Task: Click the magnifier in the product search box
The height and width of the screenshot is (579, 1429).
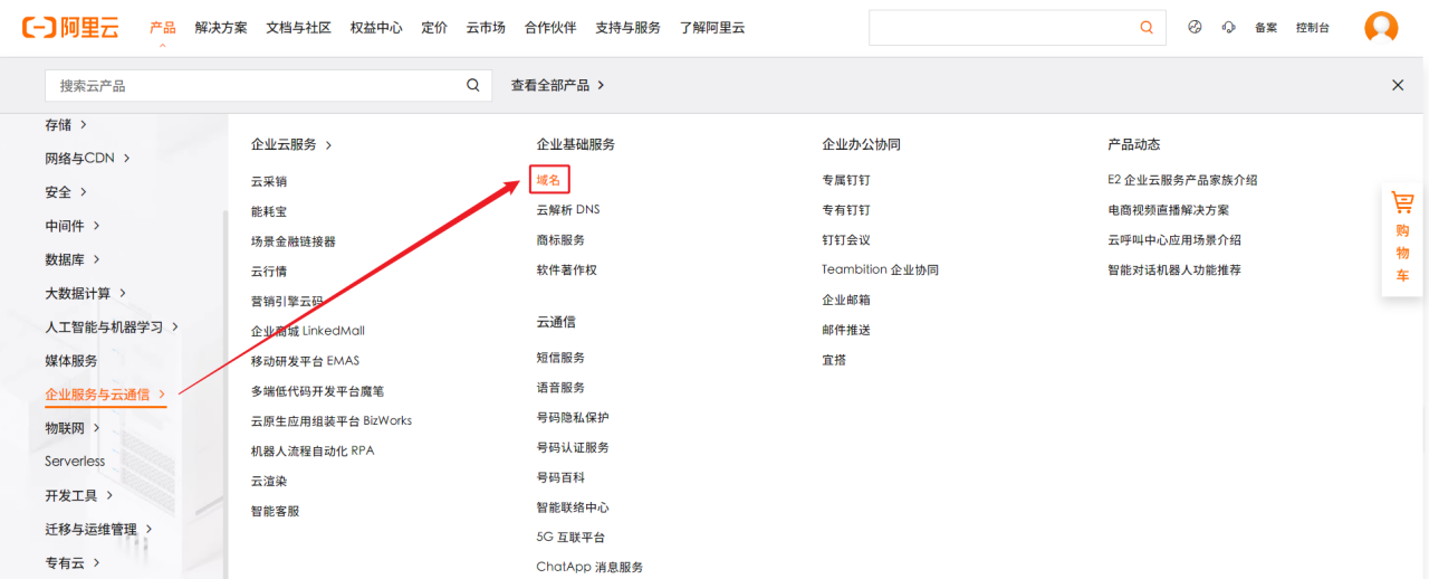Action: point(473,86)
